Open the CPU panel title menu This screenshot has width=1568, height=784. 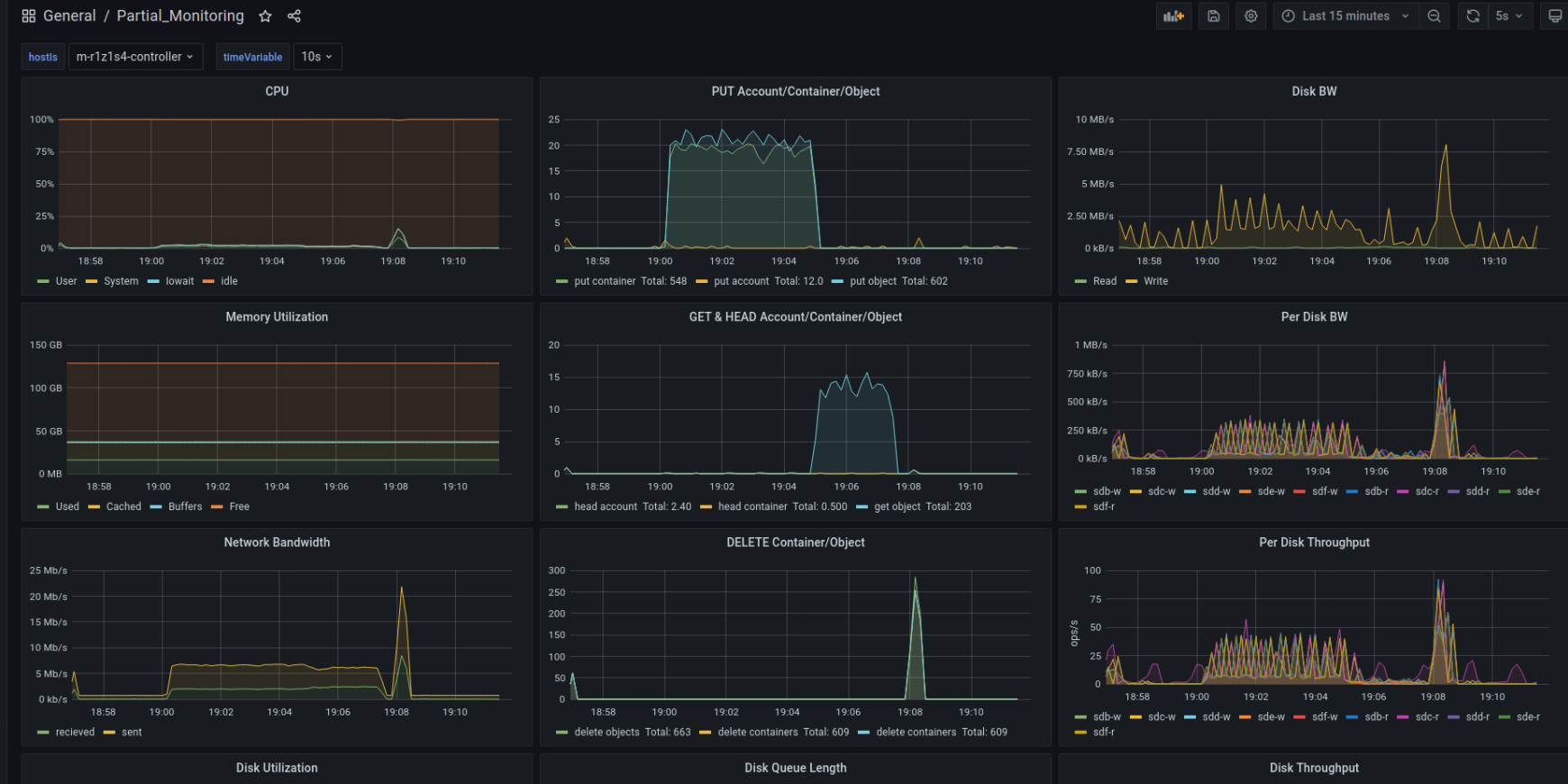click(x=277, y=91)
